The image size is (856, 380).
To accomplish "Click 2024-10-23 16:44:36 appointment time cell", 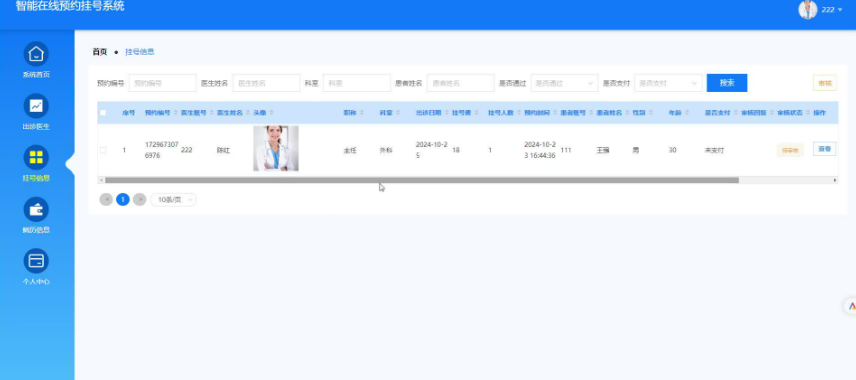I will pyautogui.click(x=540, y=150).
